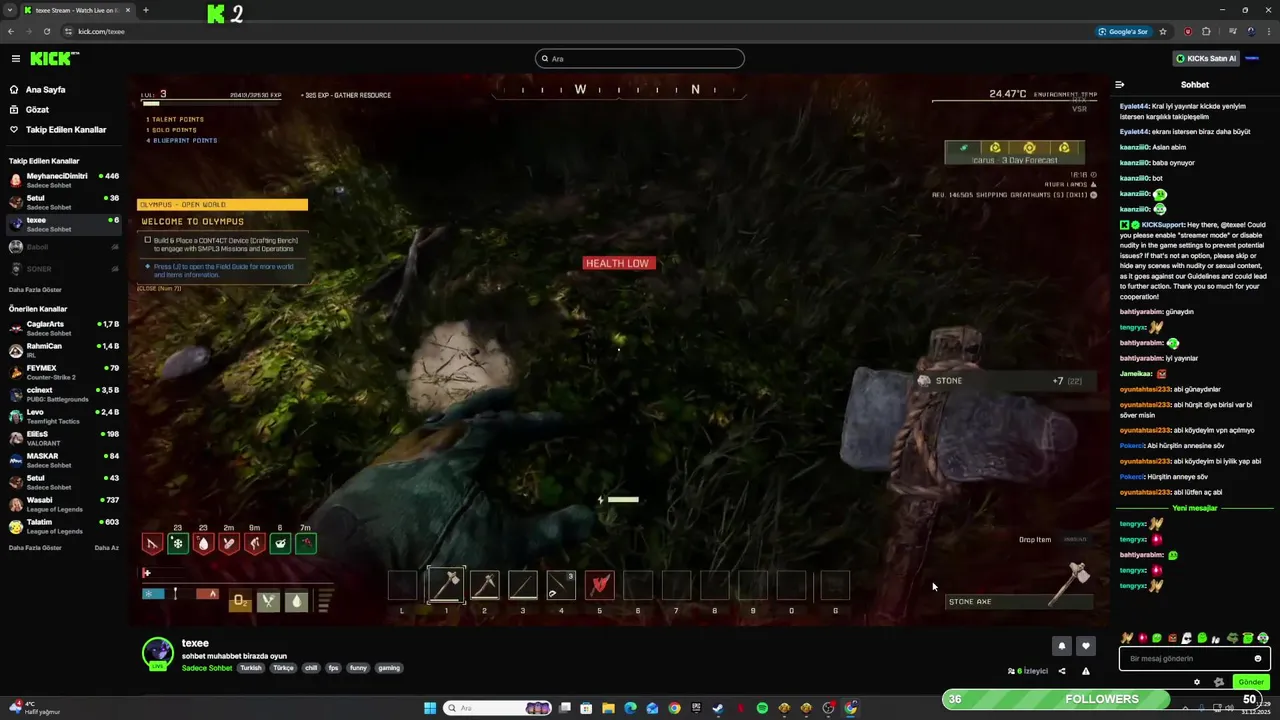
Task: Open Spotify from taskbar
Action: [762, 708]
